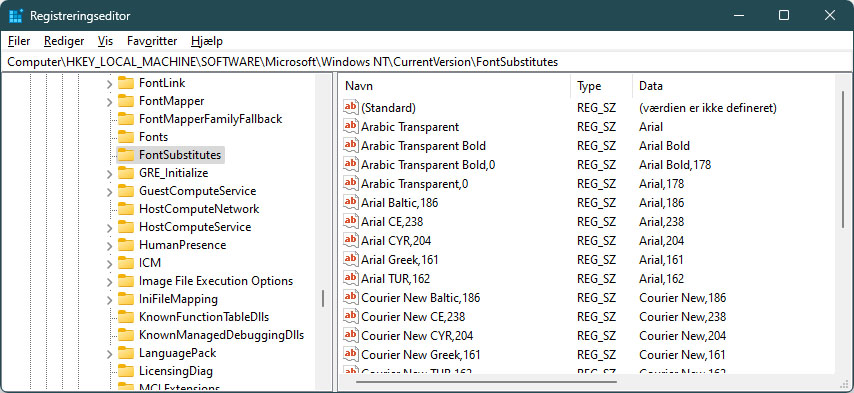854x393 pixels.
Task: Click the Arial Greek,161 value icon
Action: pos(351,259)
